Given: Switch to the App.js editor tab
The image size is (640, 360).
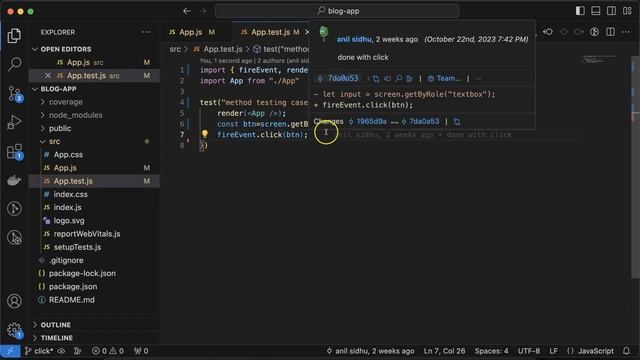Looking at the screenshot, I should click(196, 32).
